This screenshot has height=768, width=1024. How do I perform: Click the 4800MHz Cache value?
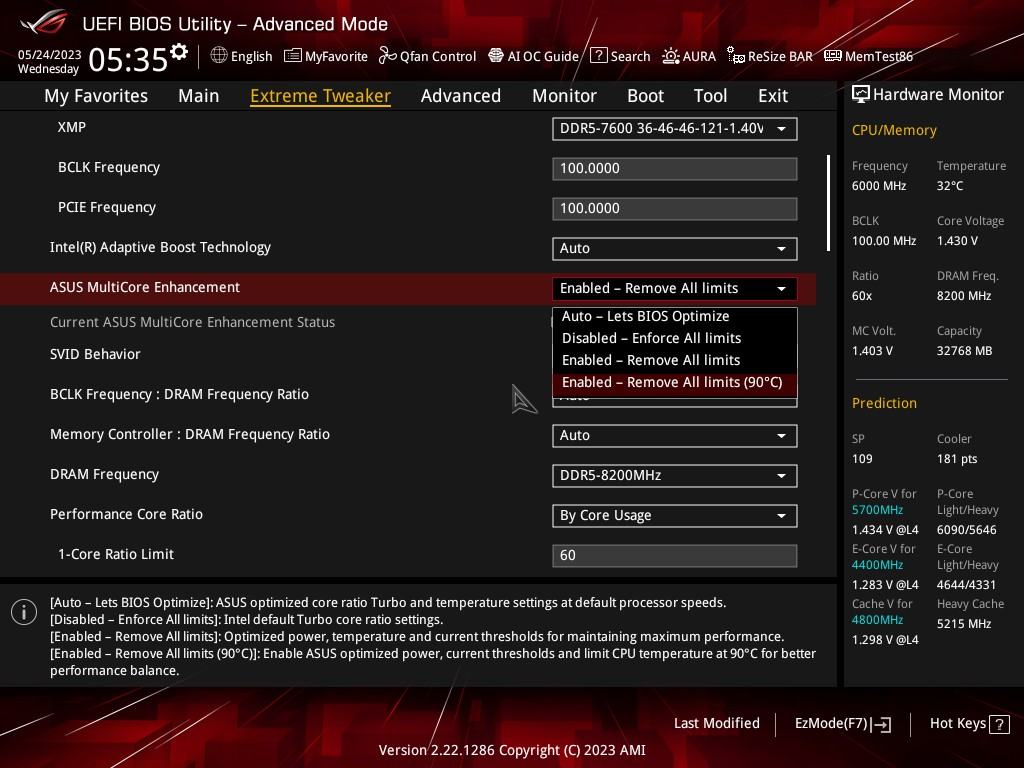pyautogui.click(x=877, y=620)
